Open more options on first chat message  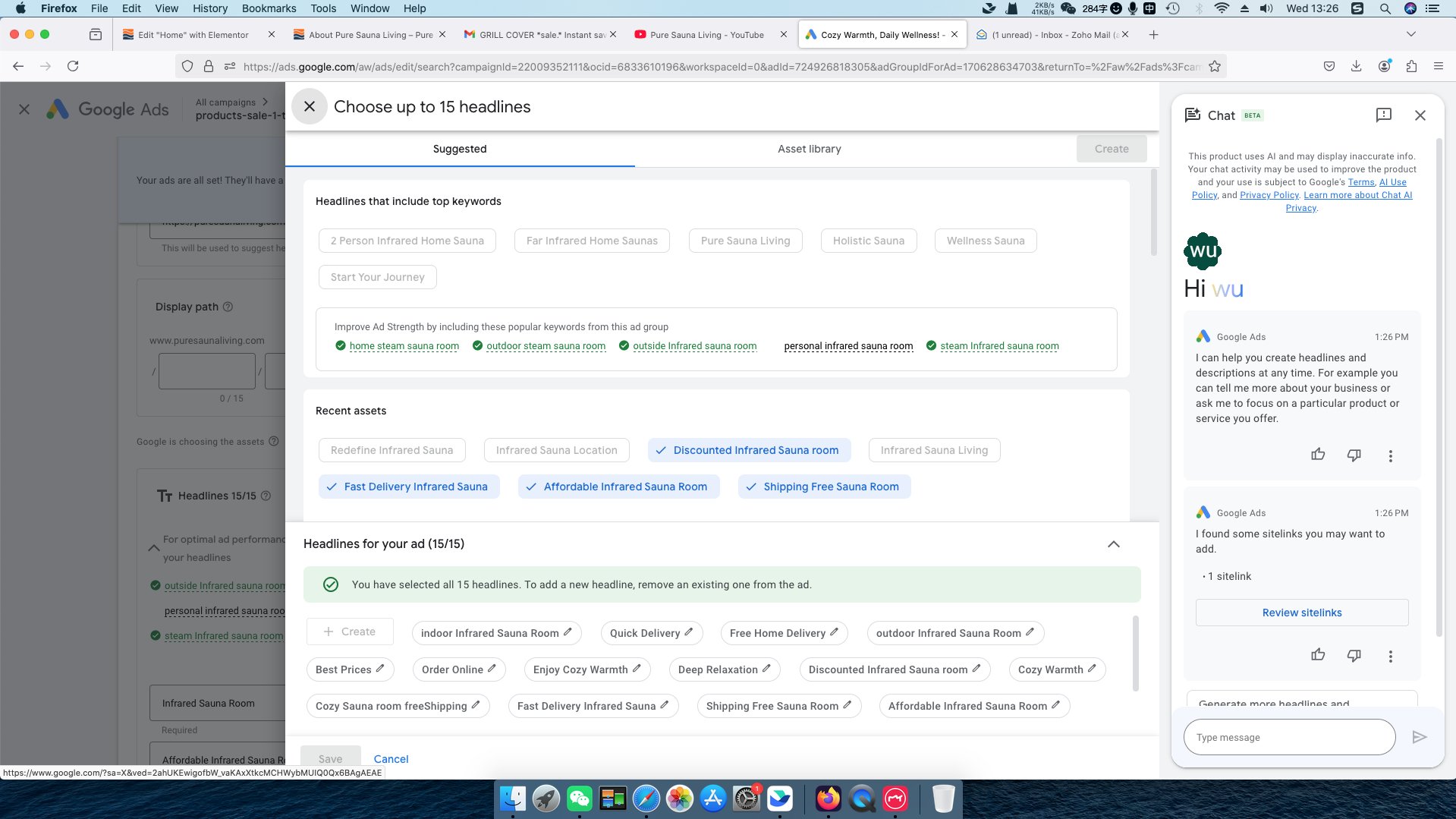point(1390,456)
